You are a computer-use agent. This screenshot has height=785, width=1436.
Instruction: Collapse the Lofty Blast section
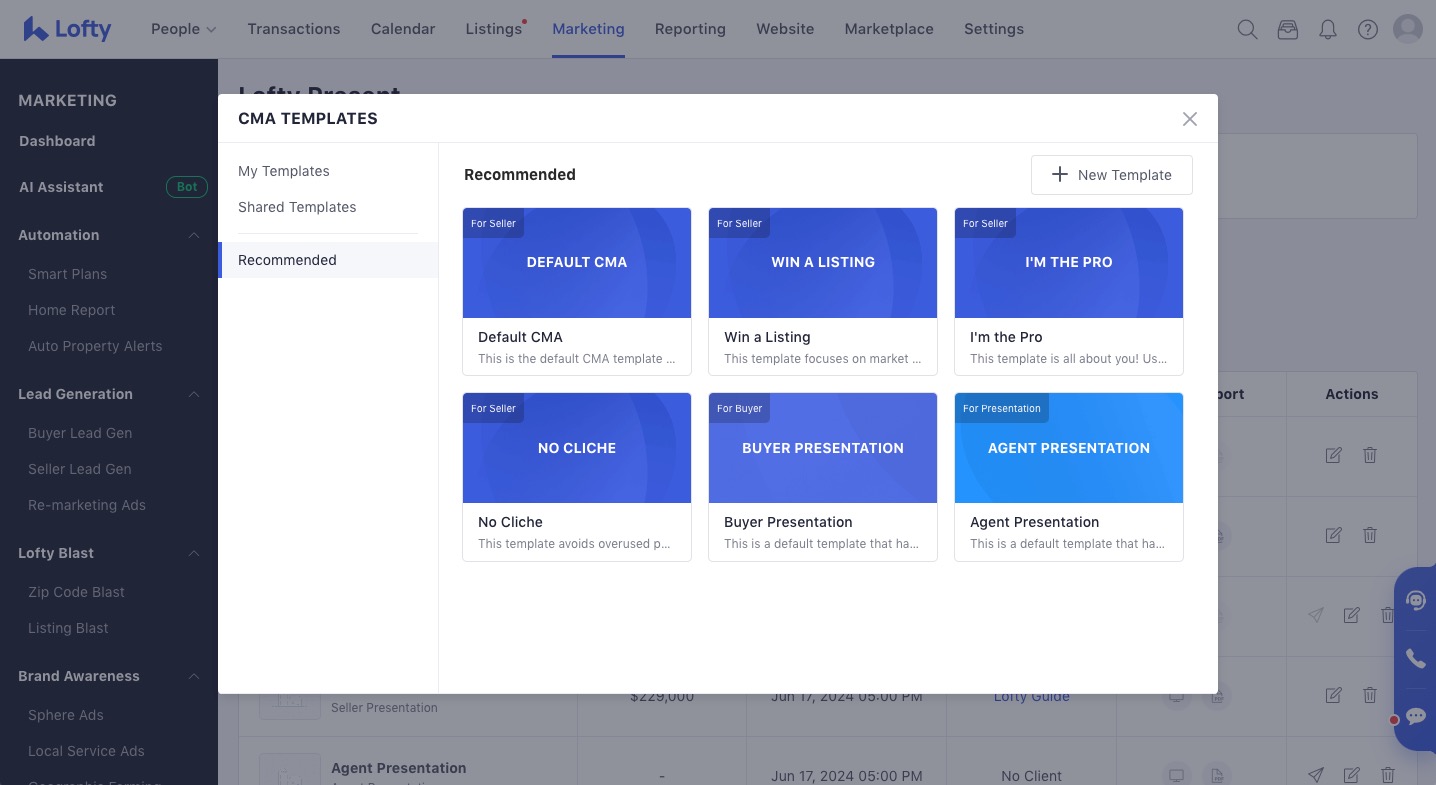(x=194, y=553)
